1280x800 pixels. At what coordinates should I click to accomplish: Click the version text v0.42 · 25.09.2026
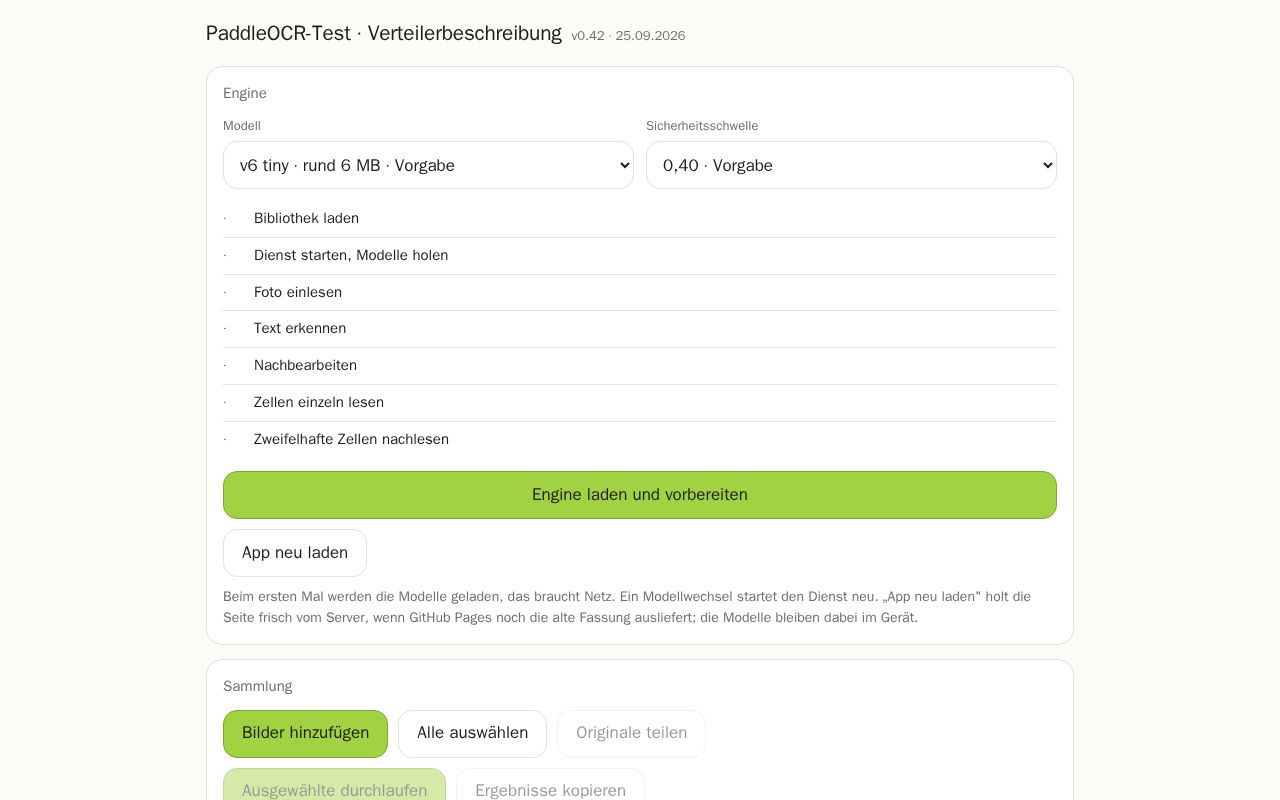(628, 36)
